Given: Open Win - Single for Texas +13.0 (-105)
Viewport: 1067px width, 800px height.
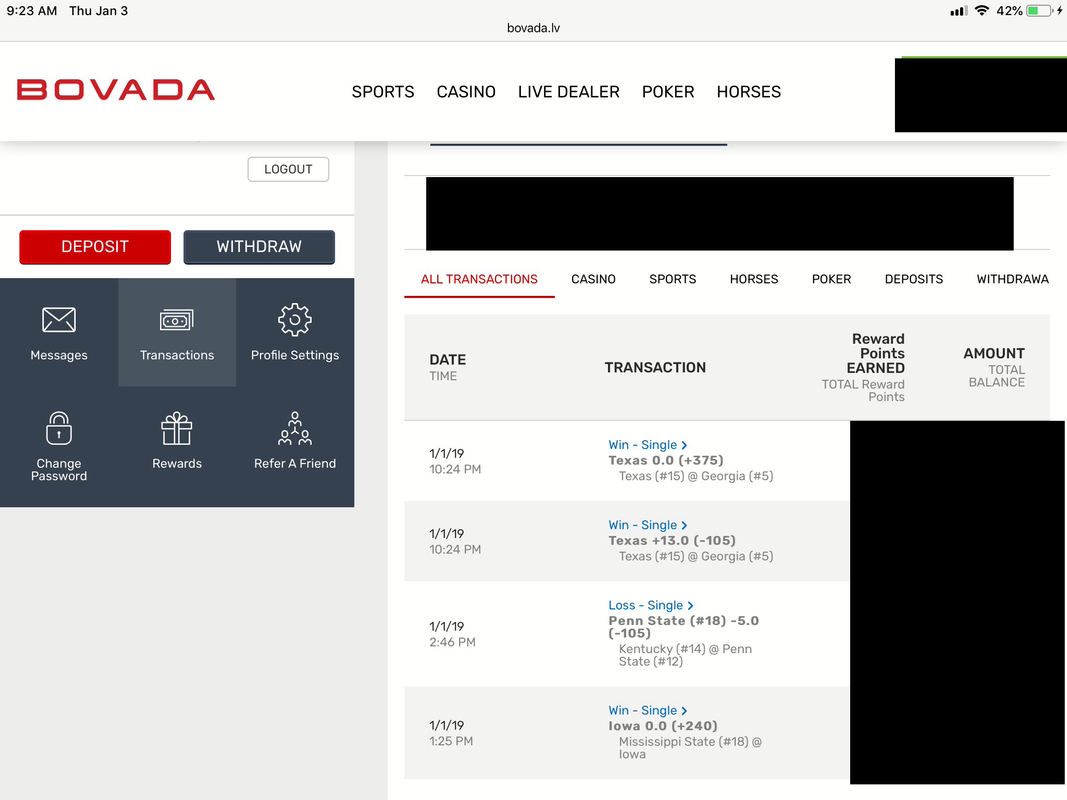Looking at the screenshot, I should (642, 525).
